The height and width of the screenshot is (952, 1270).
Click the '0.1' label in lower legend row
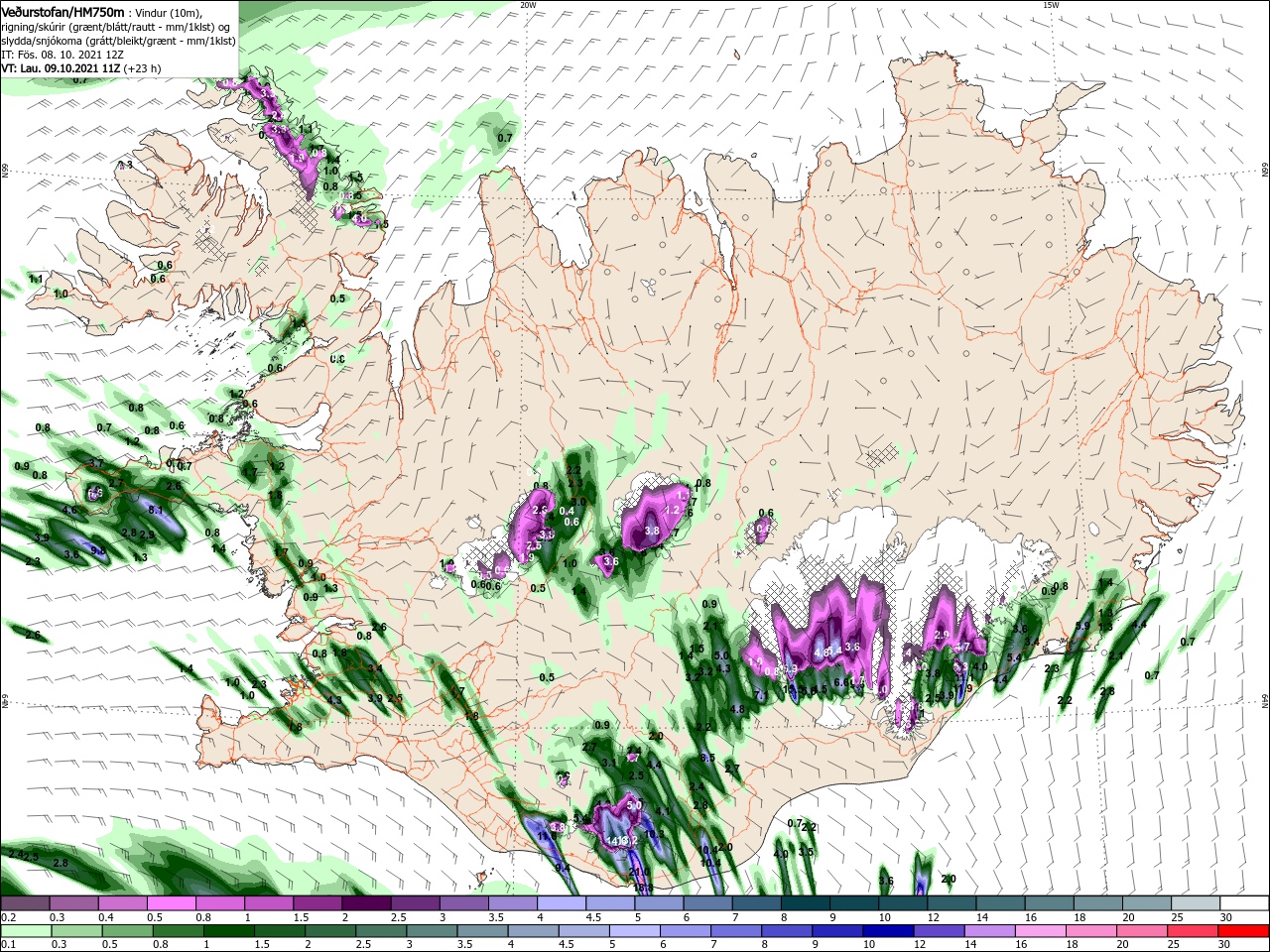click(x=9, y=946)
